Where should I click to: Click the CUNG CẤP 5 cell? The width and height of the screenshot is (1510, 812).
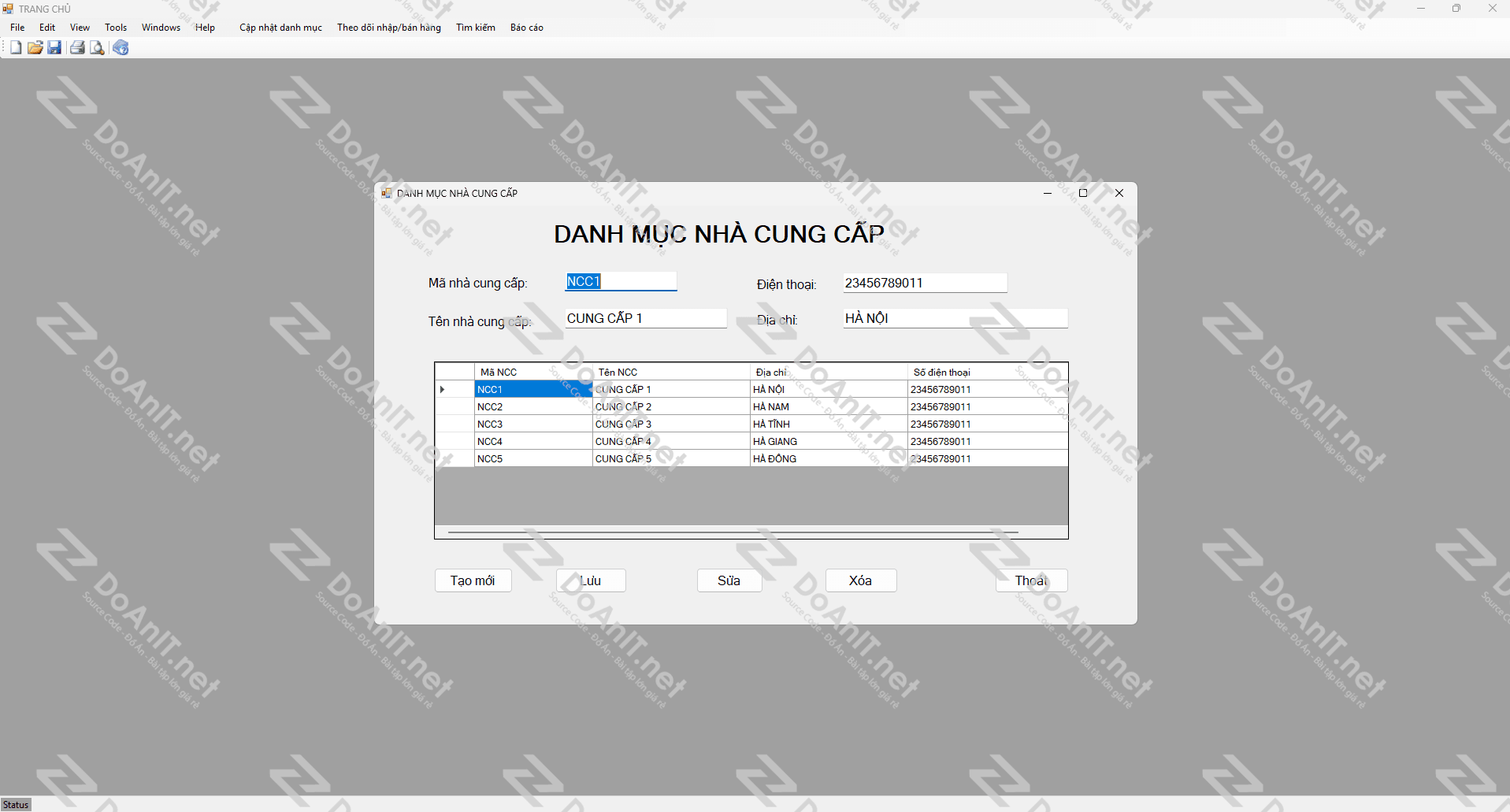(671, 458)
